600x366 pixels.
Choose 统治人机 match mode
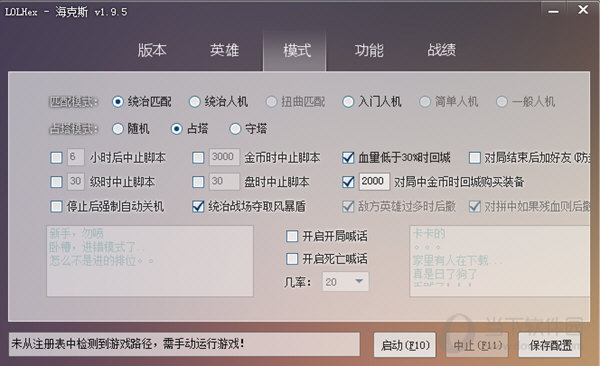(195, 102)
